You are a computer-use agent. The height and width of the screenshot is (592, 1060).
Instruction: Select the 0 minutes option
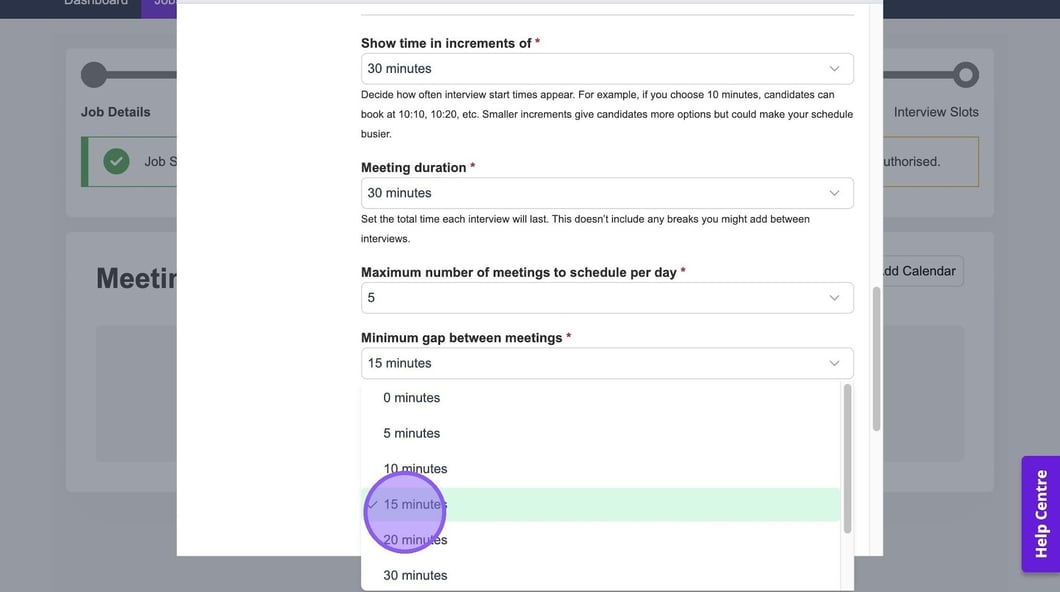pyautogui.click(x=412, y=398)
